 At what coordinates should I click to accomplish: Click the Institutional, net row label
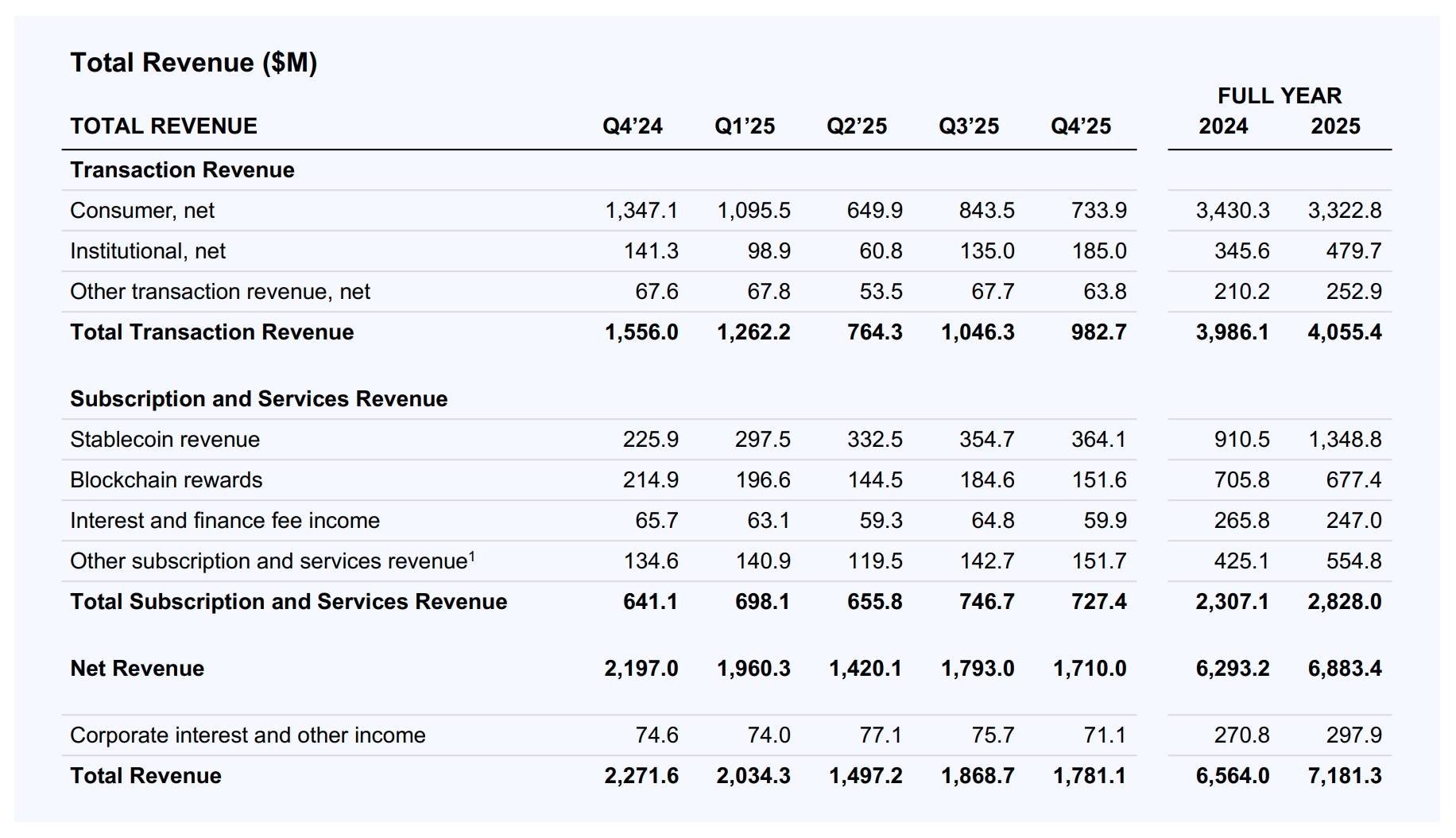click(x=148, y=251)
